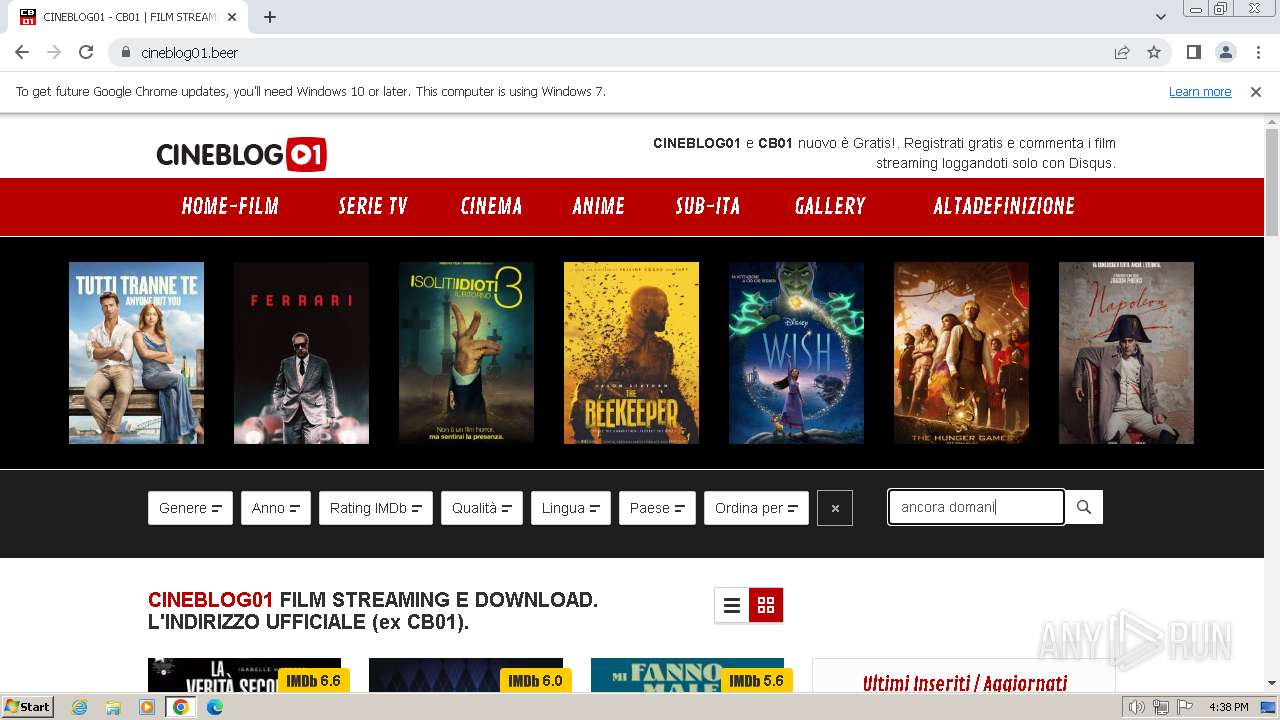This screenshot has height=720, width=1280.
Task: Bookmark this page with star icon
Action: (x=1154, y=52)
